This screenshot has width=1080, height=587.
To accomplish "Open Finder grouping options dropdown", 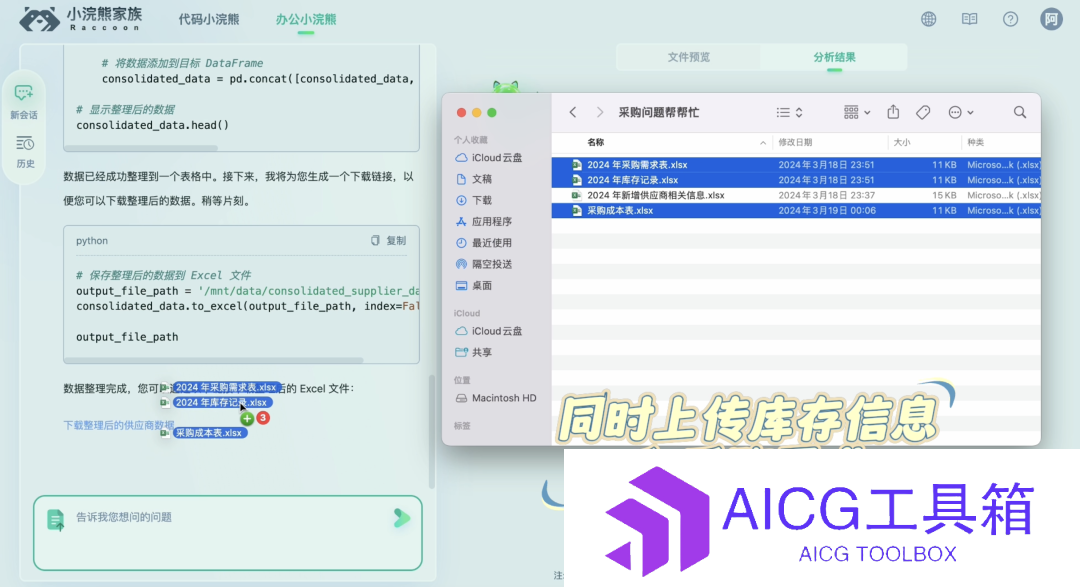I will tap(857, 112).
